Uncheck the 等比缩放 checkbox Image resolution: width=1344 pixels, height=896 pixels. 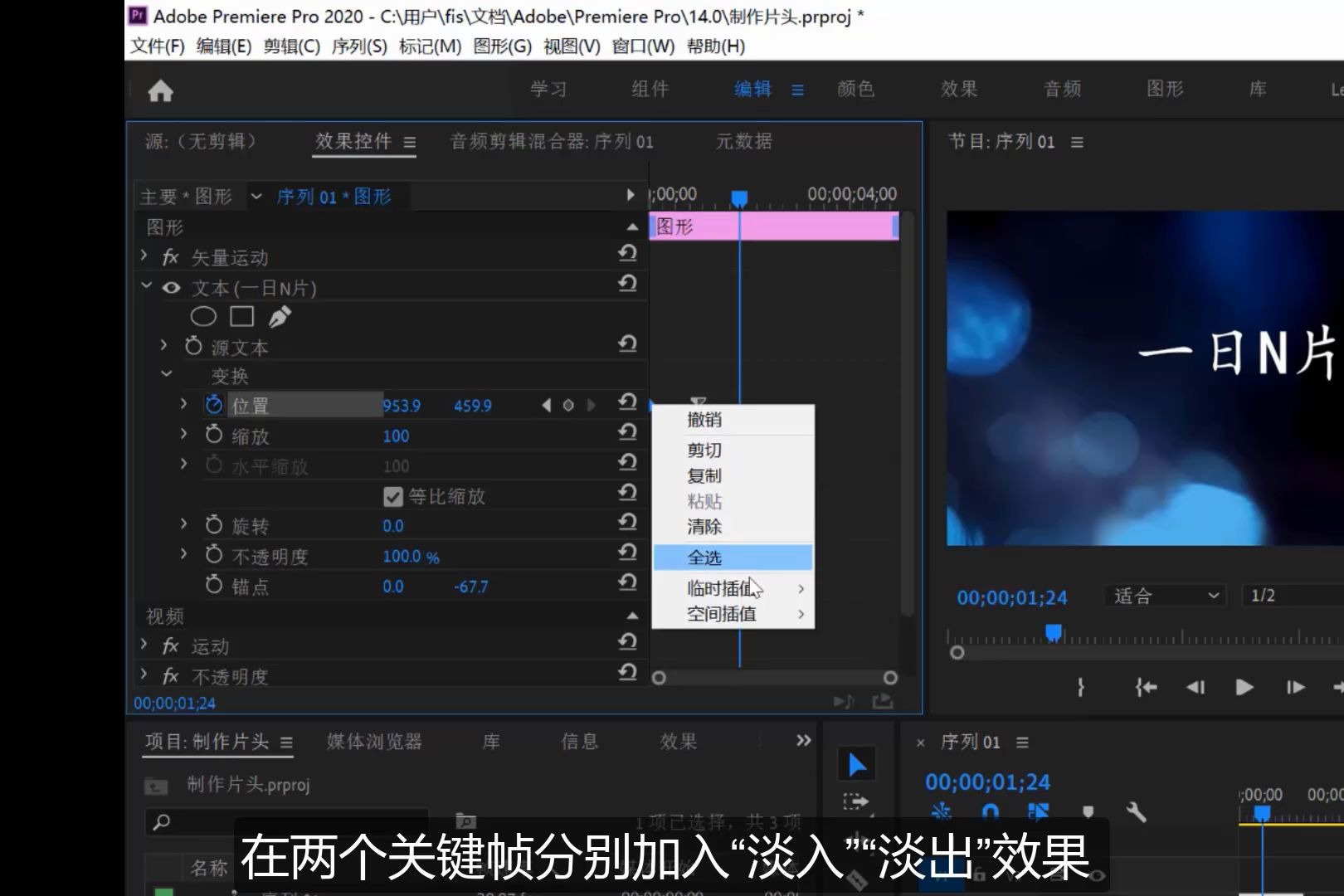click(392, 496)
